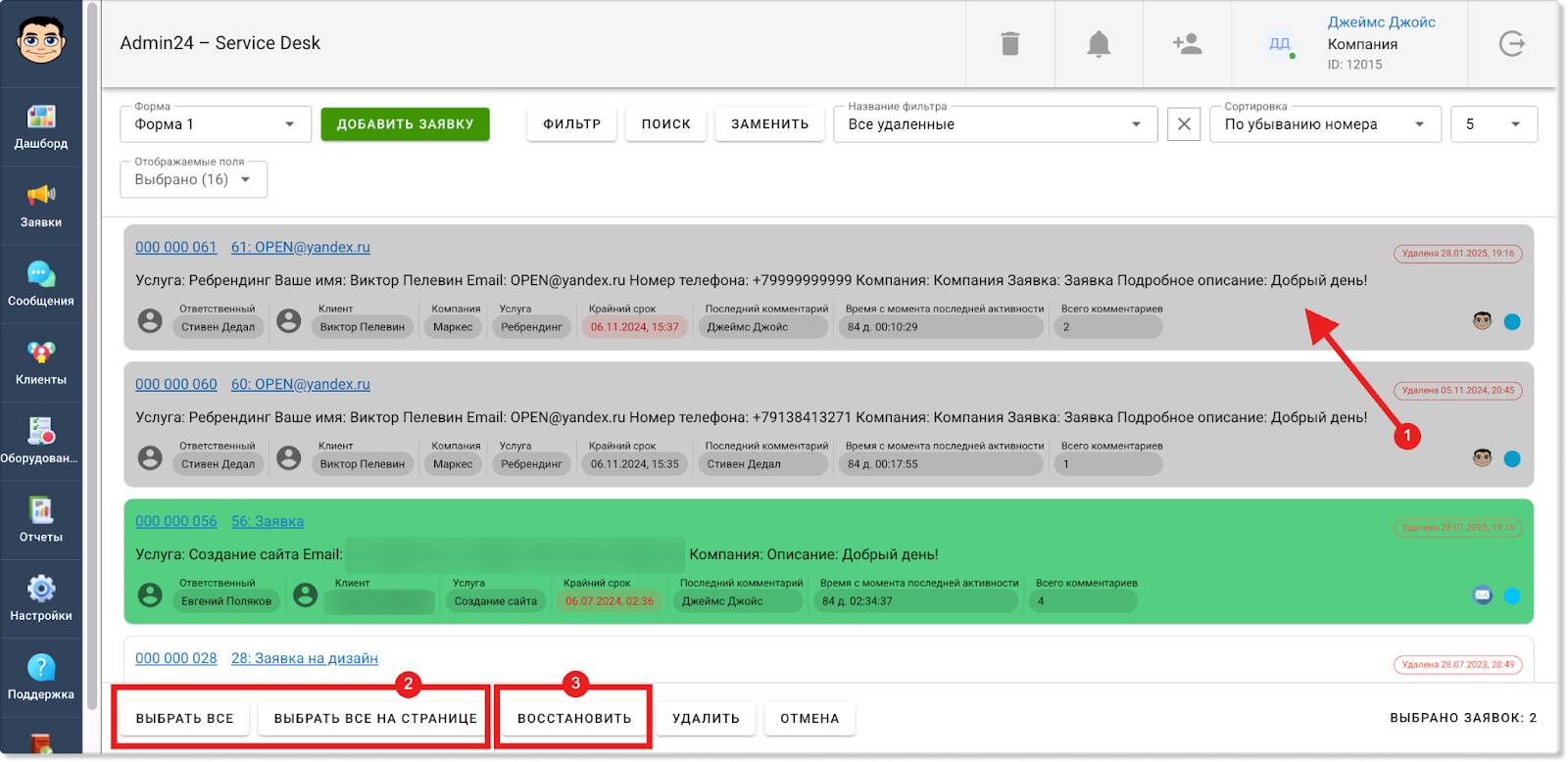Click the ПОИСК button
Image resolution: width=1568 pixels, height=762 pixels.
coord(666,124)
